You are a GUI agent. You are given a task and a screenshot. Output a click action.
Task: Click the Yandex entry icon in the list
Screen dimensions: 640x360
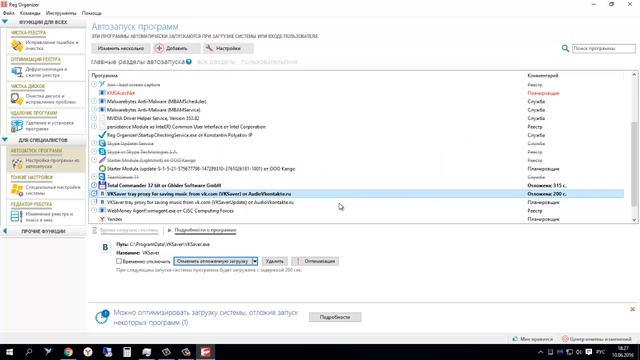(x=102, y=219)
